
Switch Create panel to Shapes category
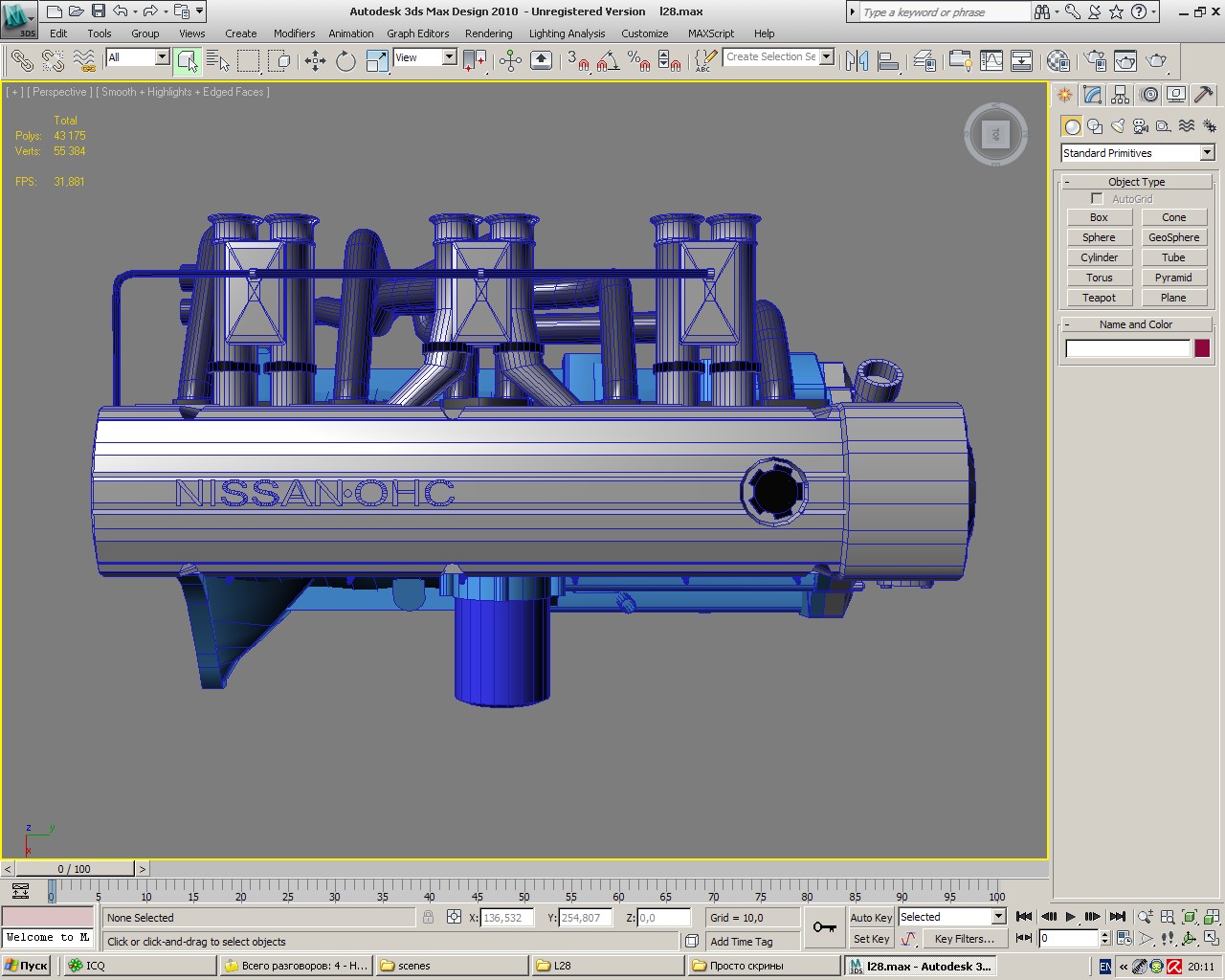pyautogui.click(x=1095, y=126)
